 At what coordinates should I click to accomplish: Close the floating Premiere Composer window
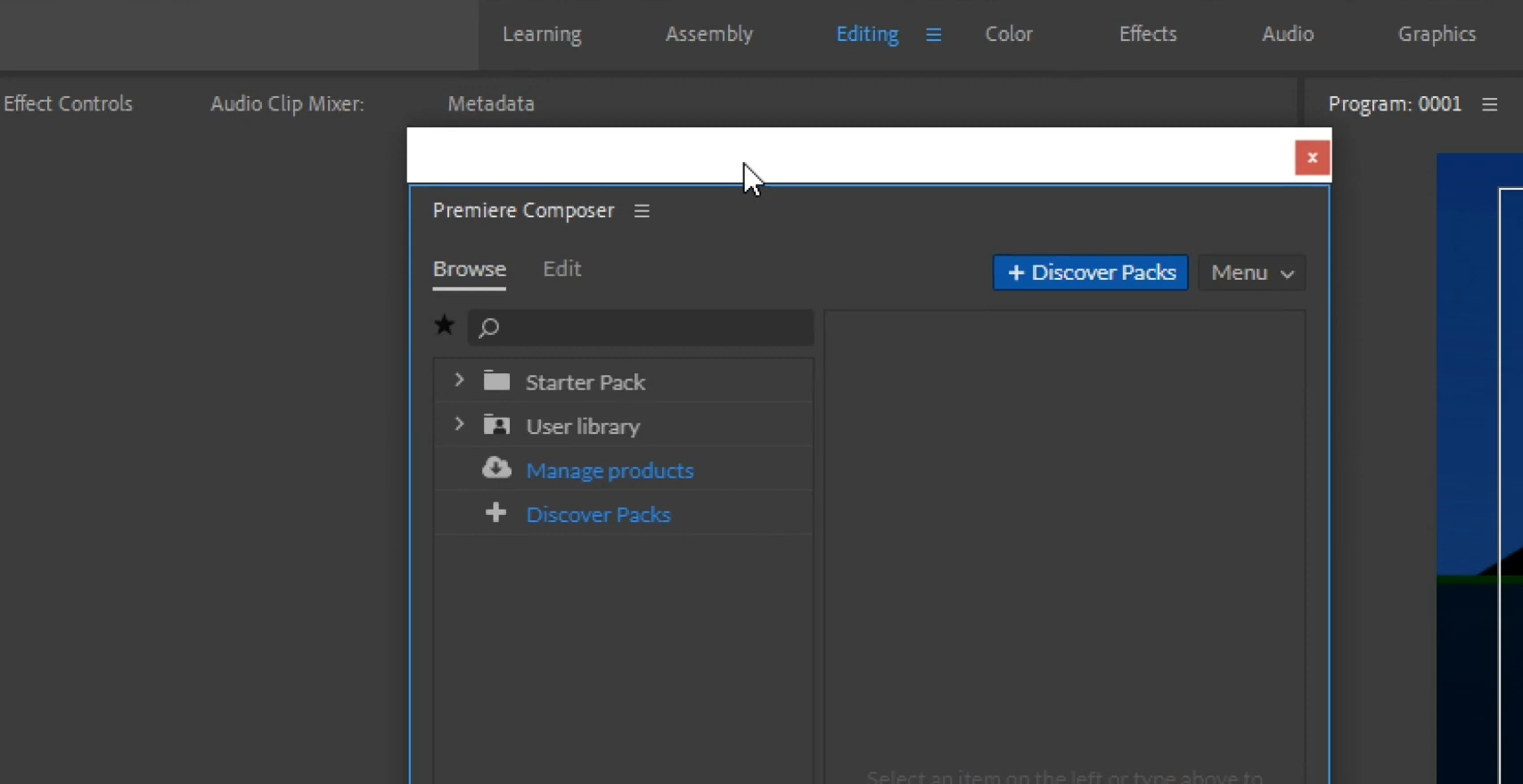pos(1312,158)
